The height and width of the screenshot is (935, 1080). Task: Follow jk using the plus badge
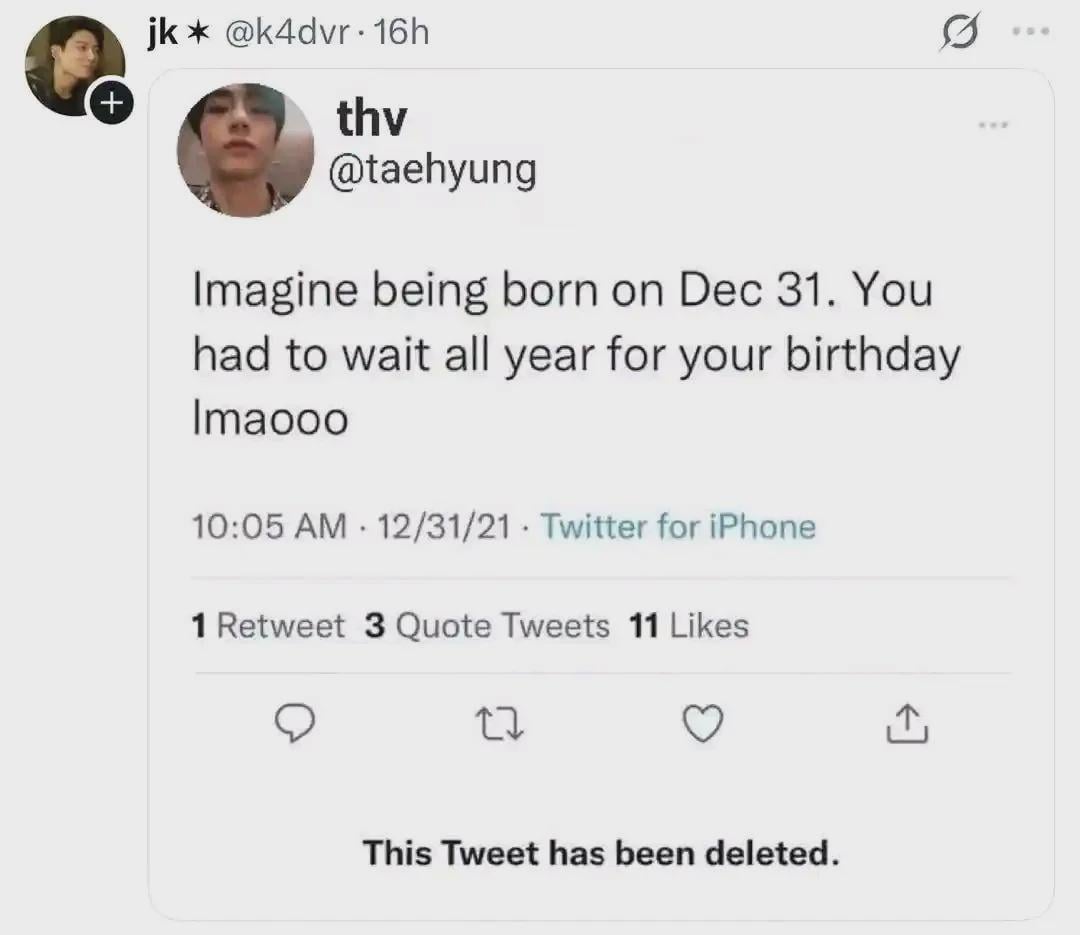112,102
